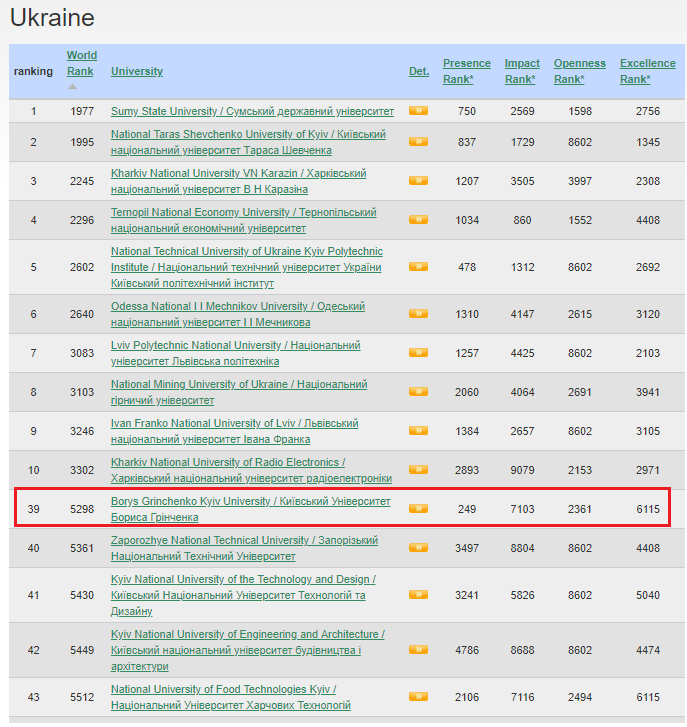Open details icon for Zaporozhye National Technical University
This screenshot has width=687, height=727.
tap(418, 548)
